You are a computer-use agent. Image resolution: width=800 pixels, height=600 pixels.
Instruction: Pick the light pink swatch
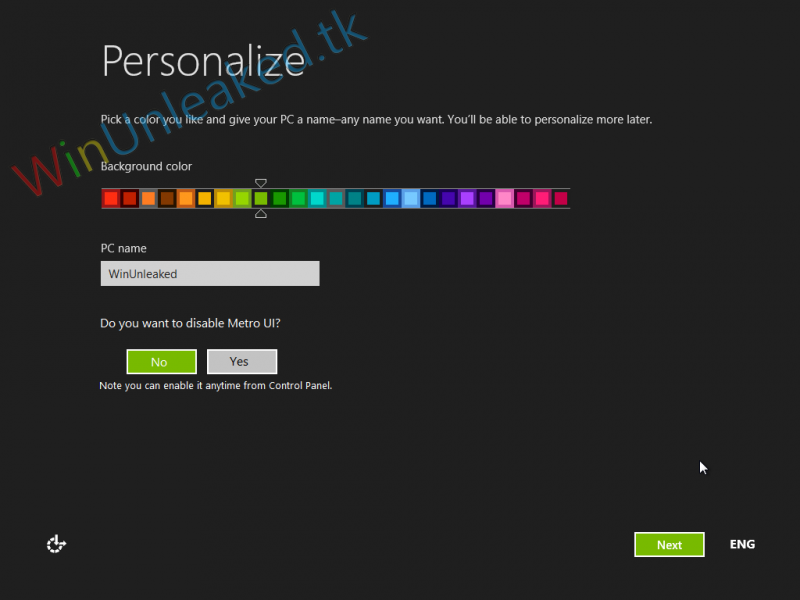[x=505, y=198]
